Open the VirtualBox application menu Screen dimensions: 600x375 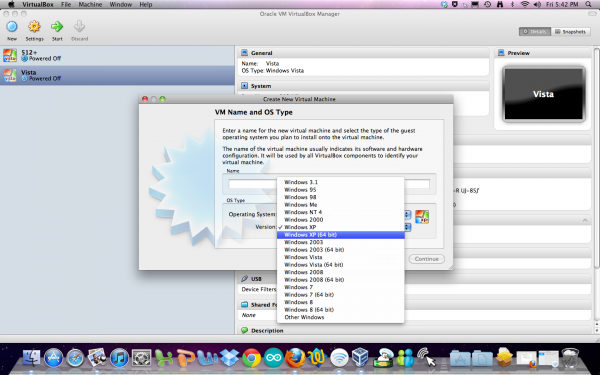(x=38, y=4)
